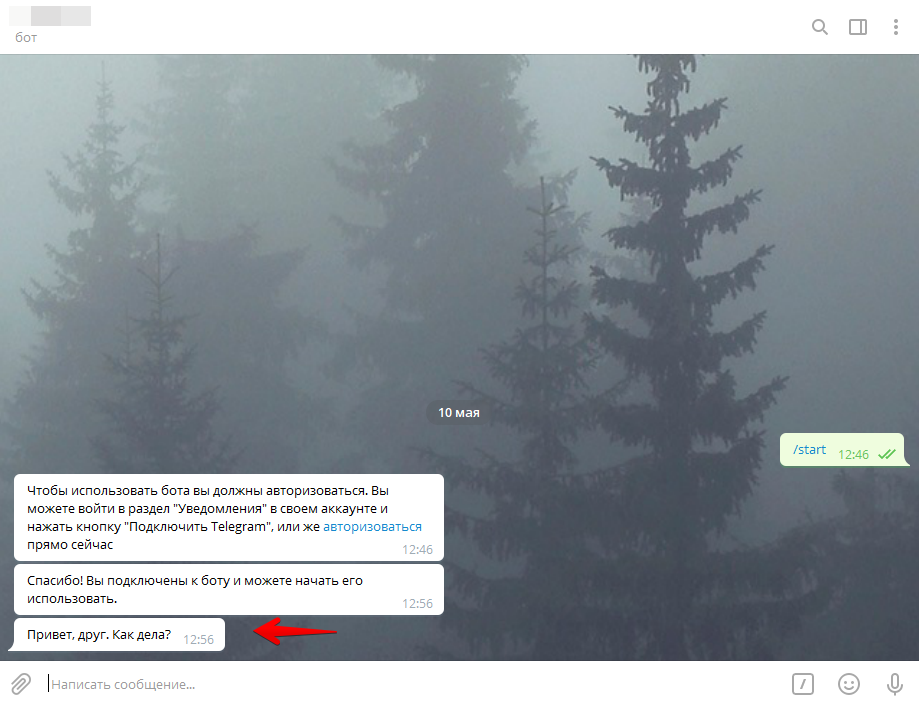This screenshot has height=706, width=919.
Task: Toggle the right side panel icon
Action: coord(857,27)
